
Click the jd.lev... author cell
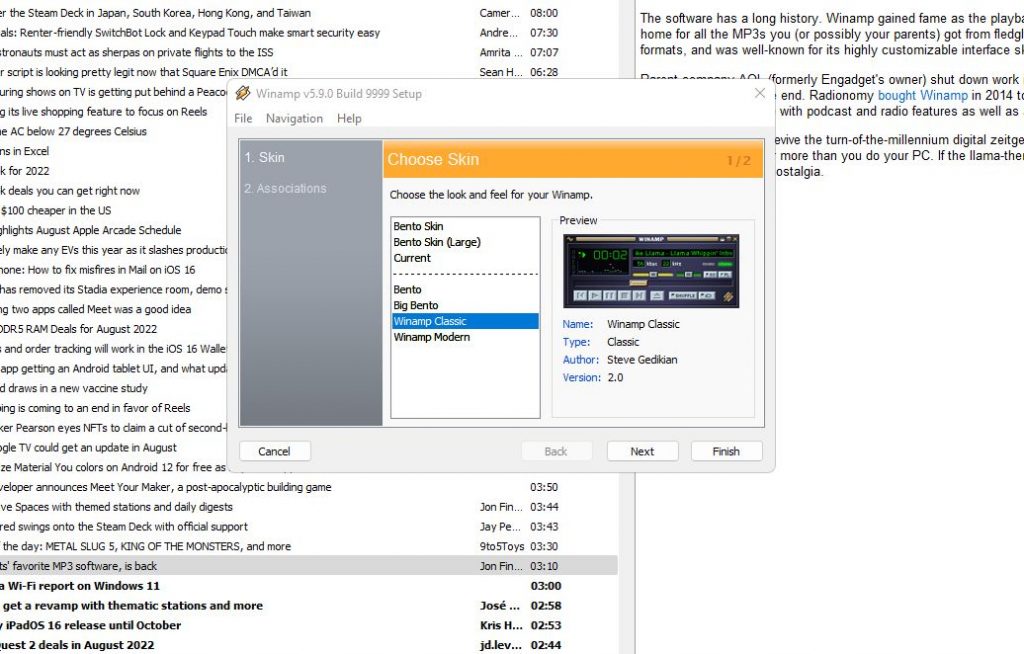tap(501, 645)
